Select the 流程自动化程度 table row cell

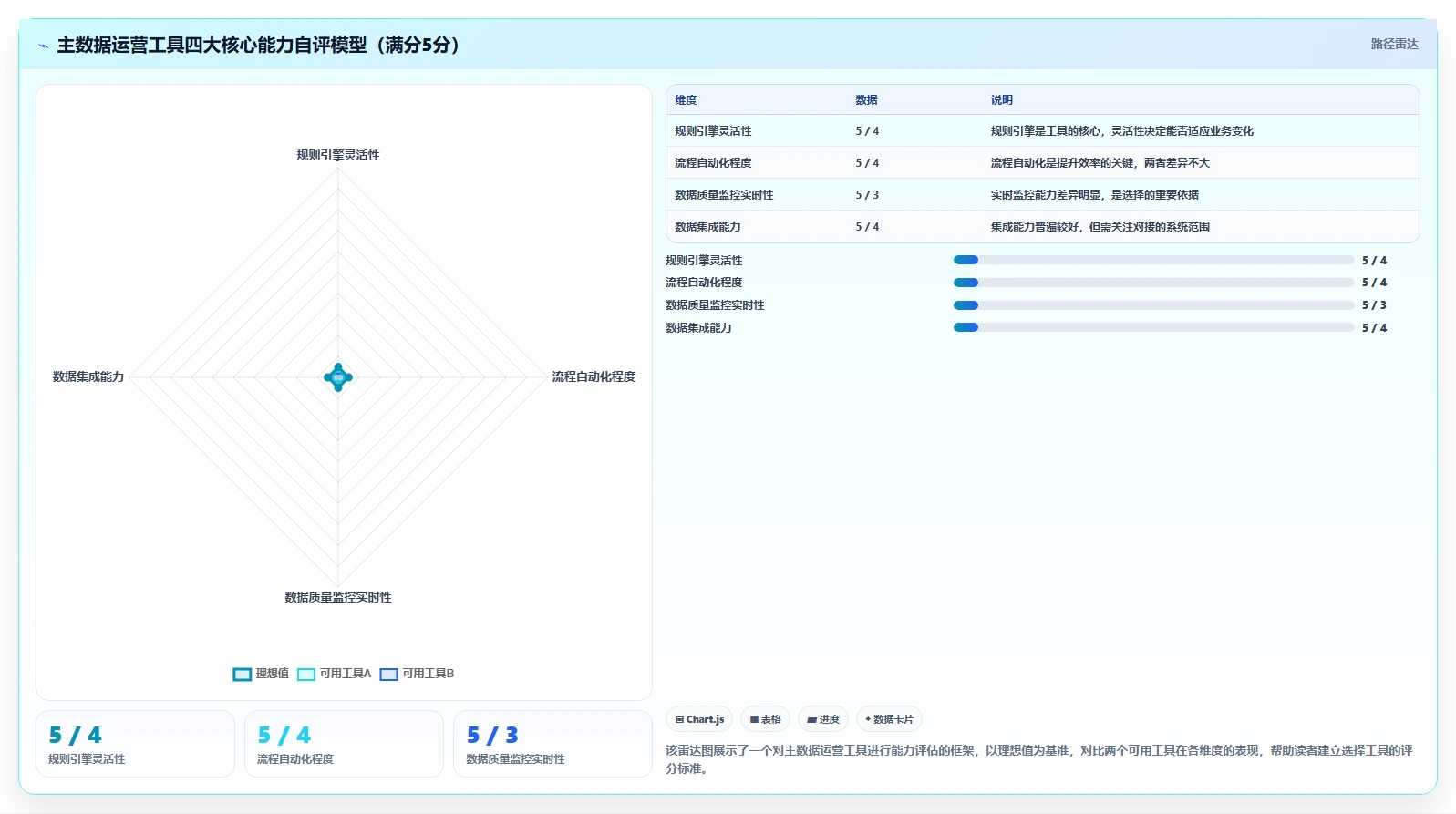713,163
